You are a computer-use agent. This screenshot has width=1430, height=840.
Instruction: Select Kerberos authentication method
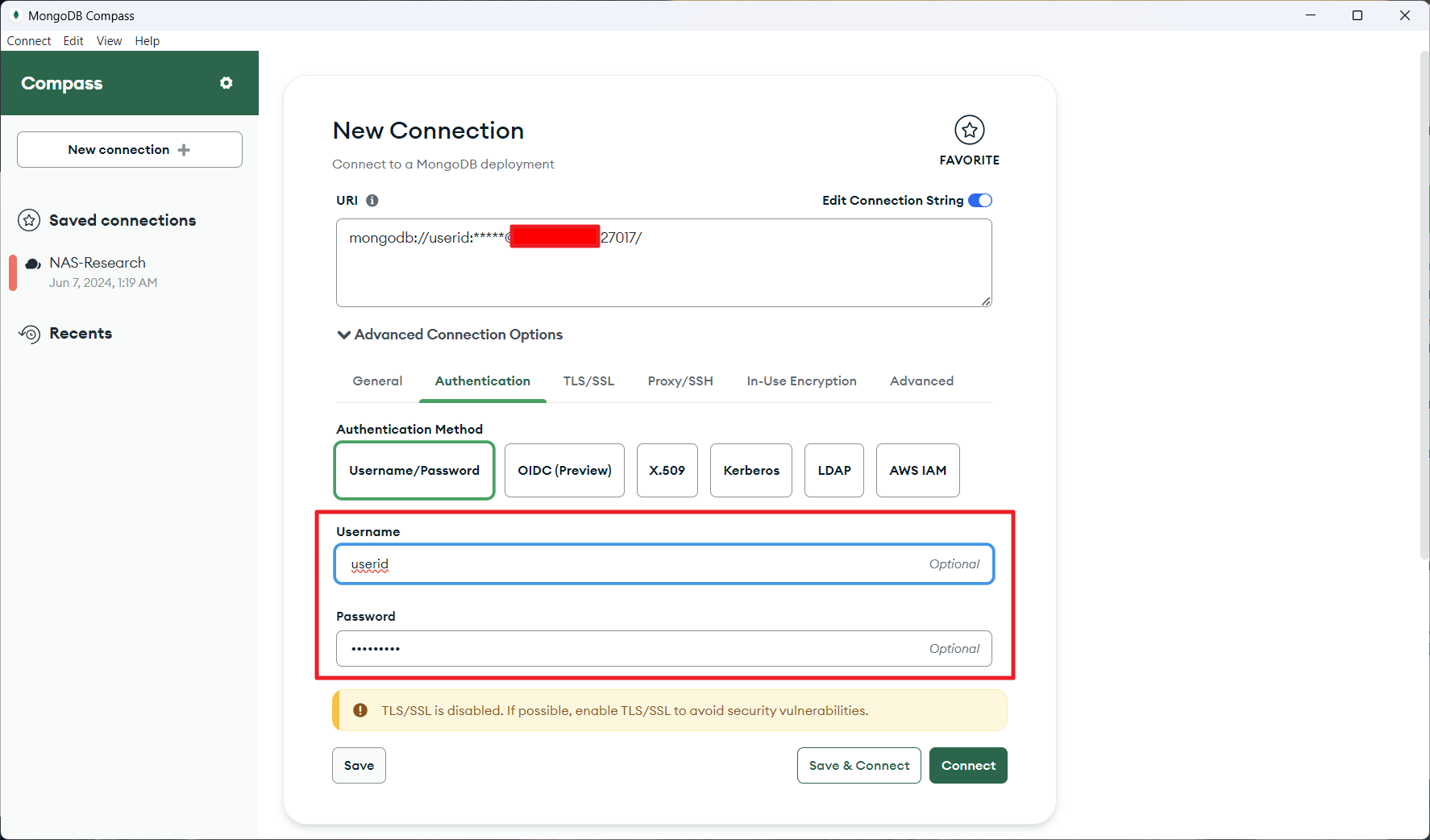751,470
